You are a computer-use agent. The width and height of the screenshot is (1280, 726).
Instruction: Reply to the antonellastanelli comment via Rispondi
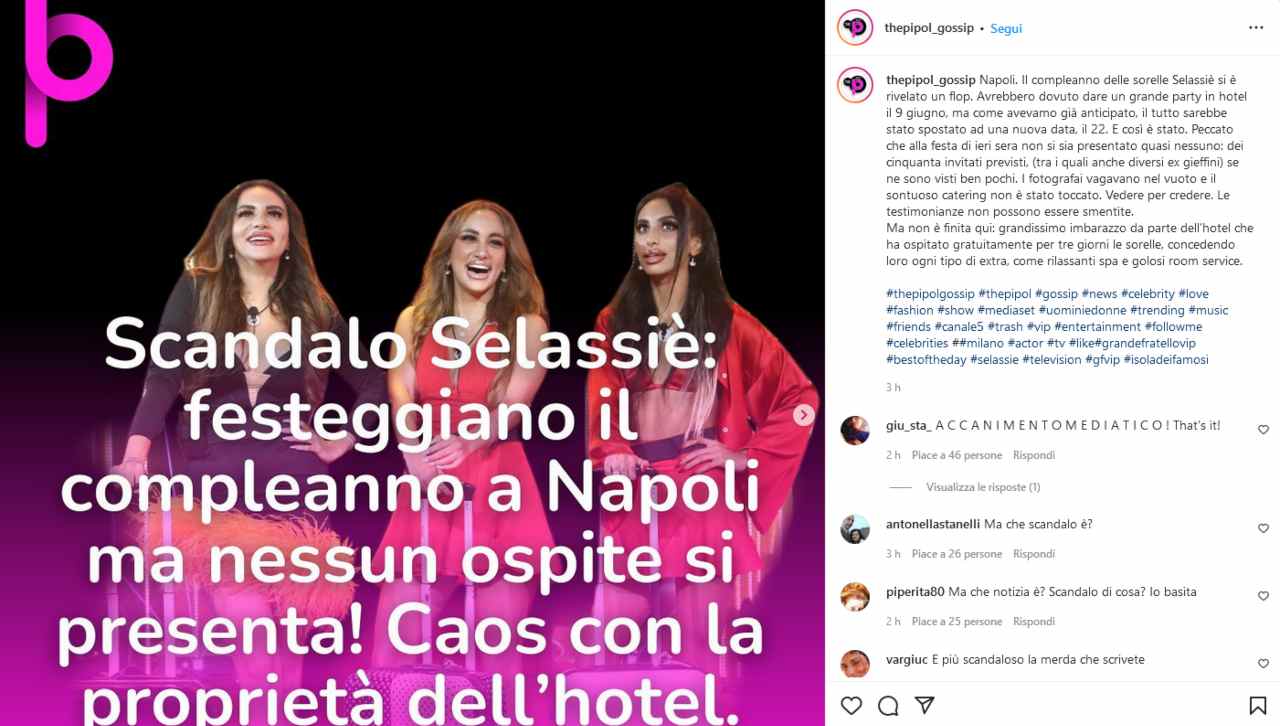[1034, 554]
